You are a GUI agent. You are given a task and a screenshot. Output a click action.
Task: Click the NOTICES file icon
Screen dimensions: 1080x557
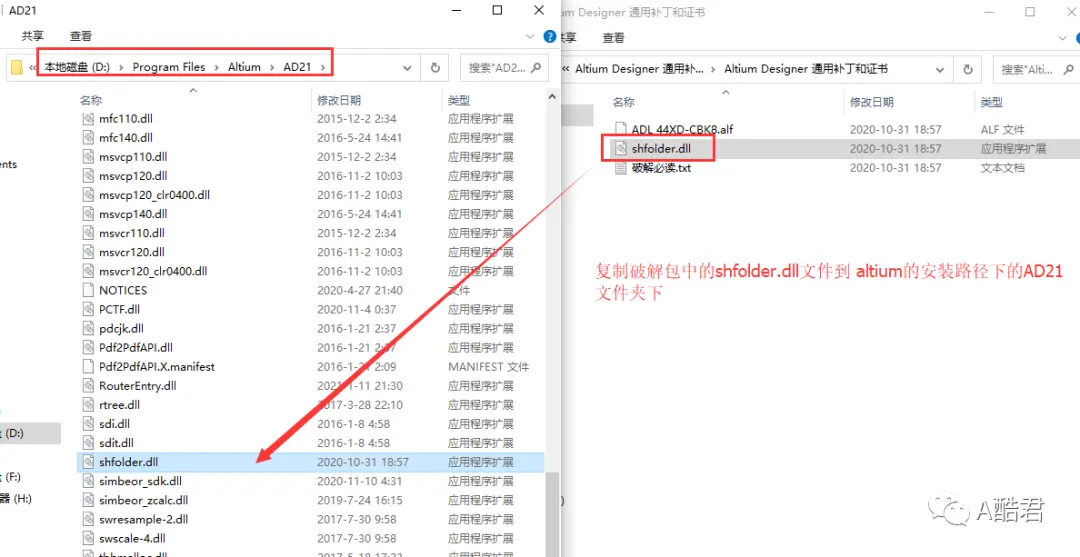(x=87, y=290)
